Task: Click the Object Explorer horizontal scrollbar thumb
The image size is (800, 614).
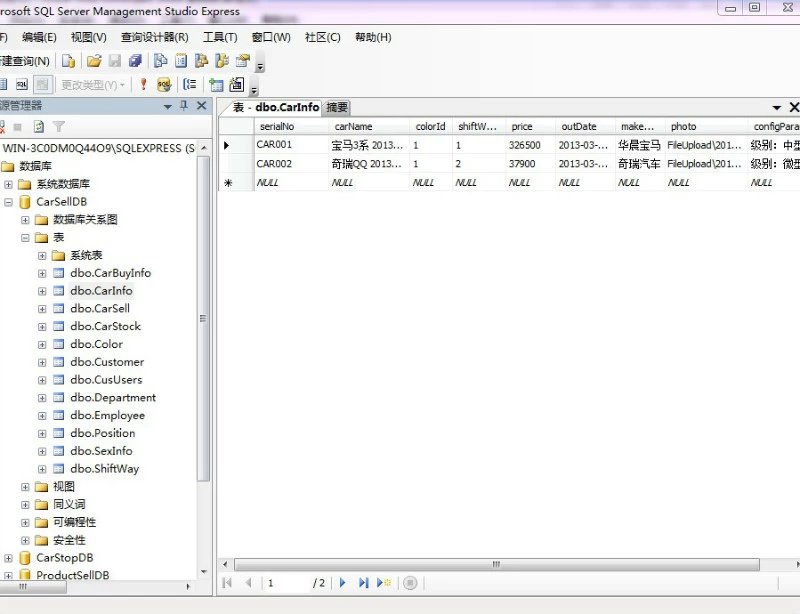Action: tap(34, 587)
